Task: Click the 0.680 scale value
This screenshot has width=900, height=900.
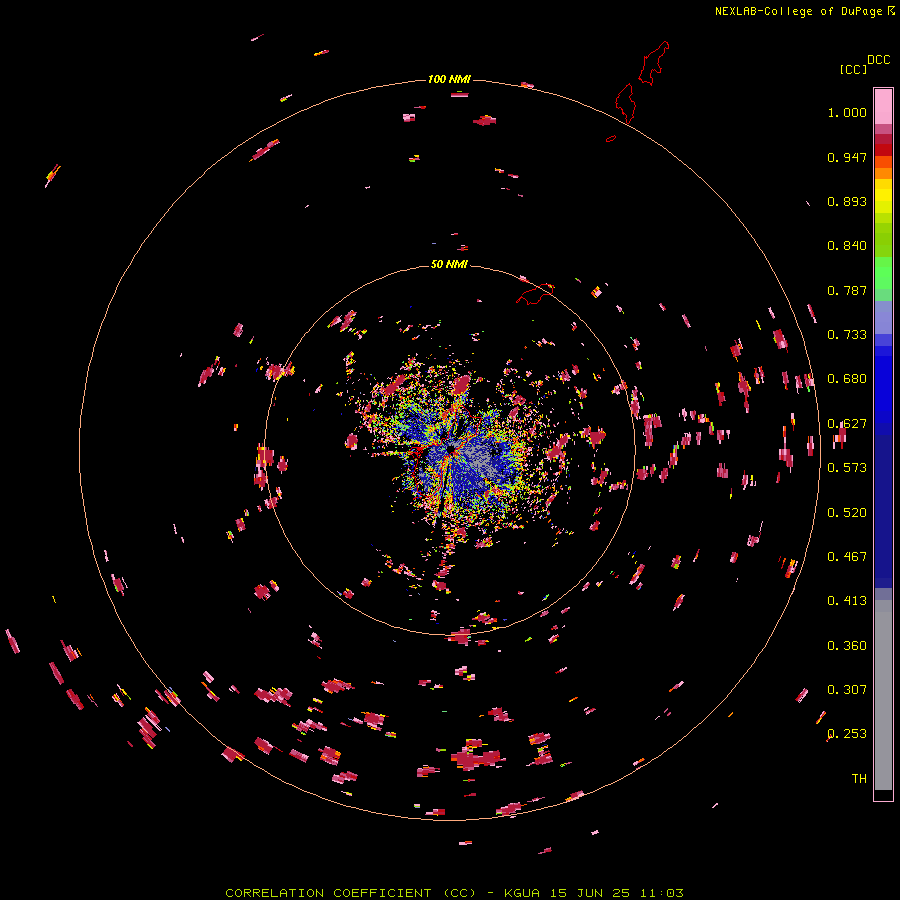Action: 847,379
